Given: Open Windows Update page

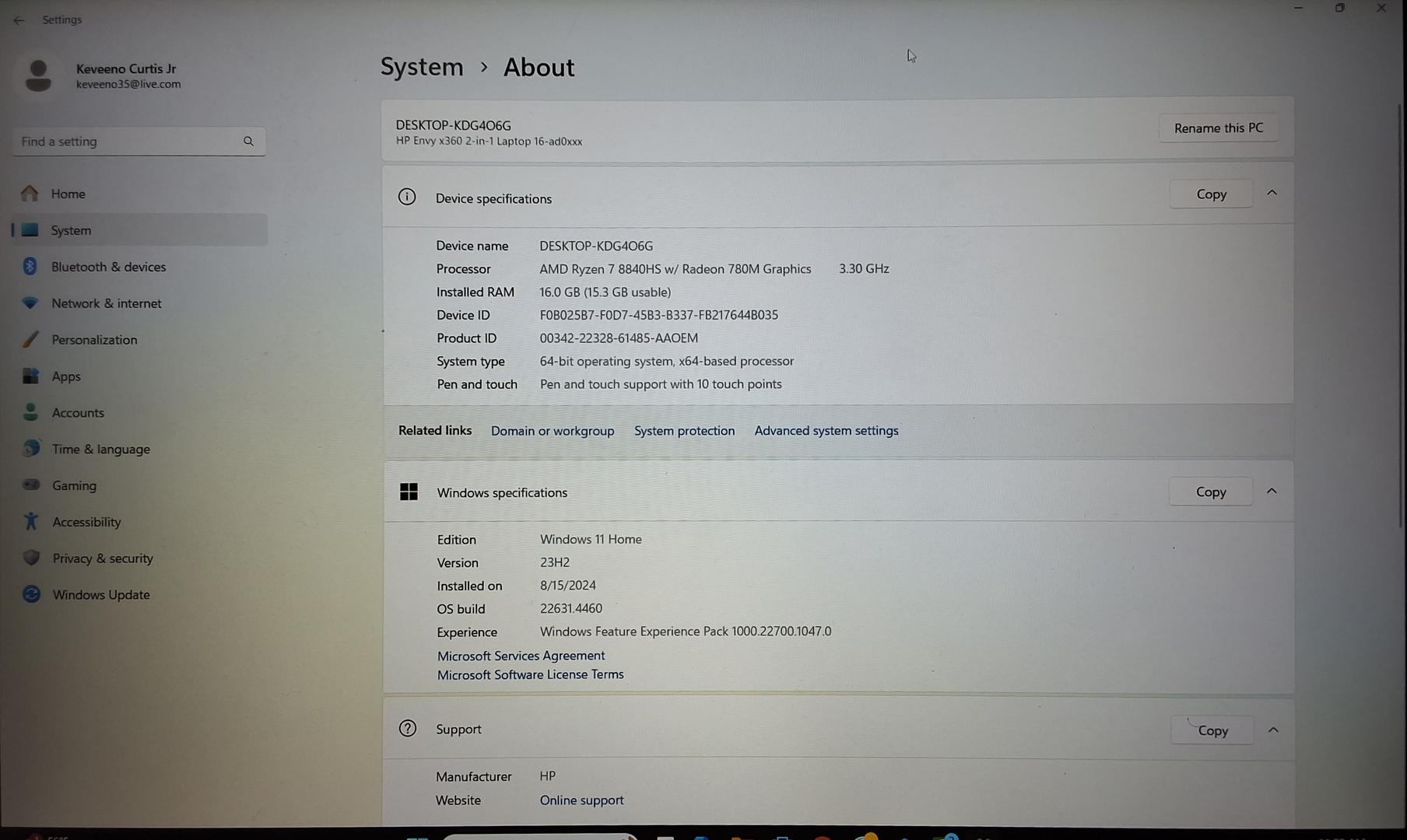Looking at the screenshot, I should click(140, 595).
